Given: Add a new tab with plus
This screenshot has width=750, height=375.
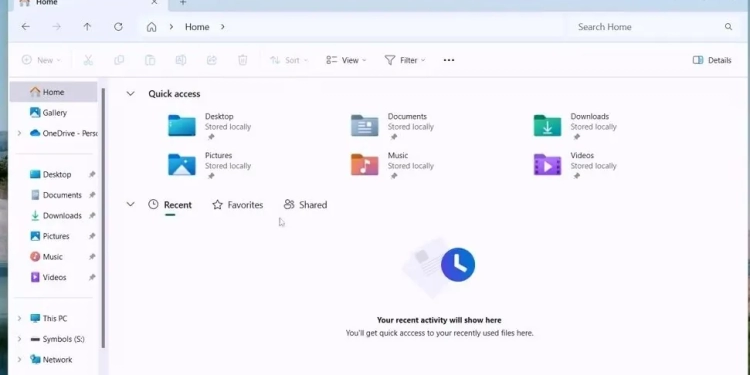Looking at the screenshot, I should 183,2.
